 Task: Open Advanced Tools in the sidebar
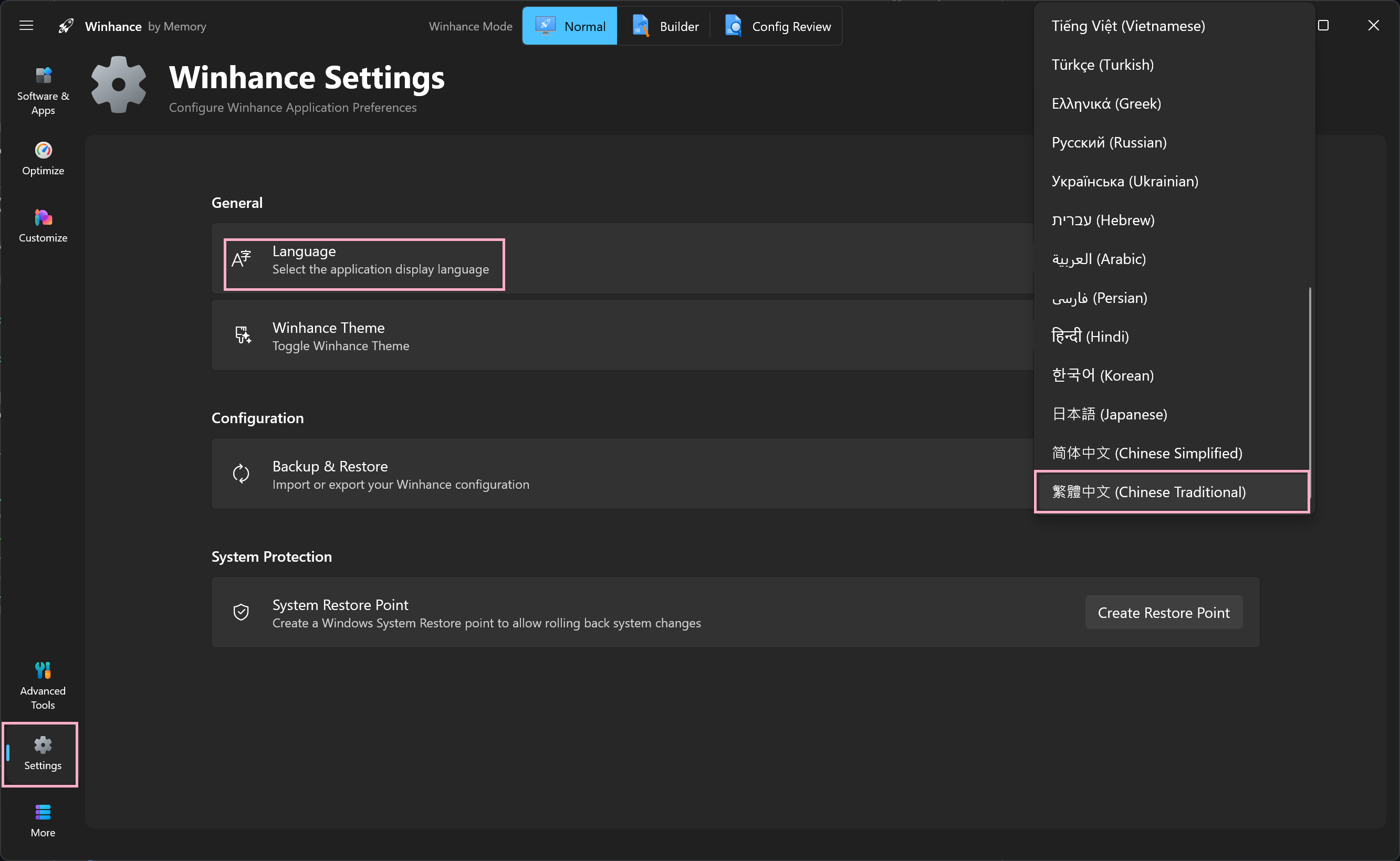pos(43,686)
